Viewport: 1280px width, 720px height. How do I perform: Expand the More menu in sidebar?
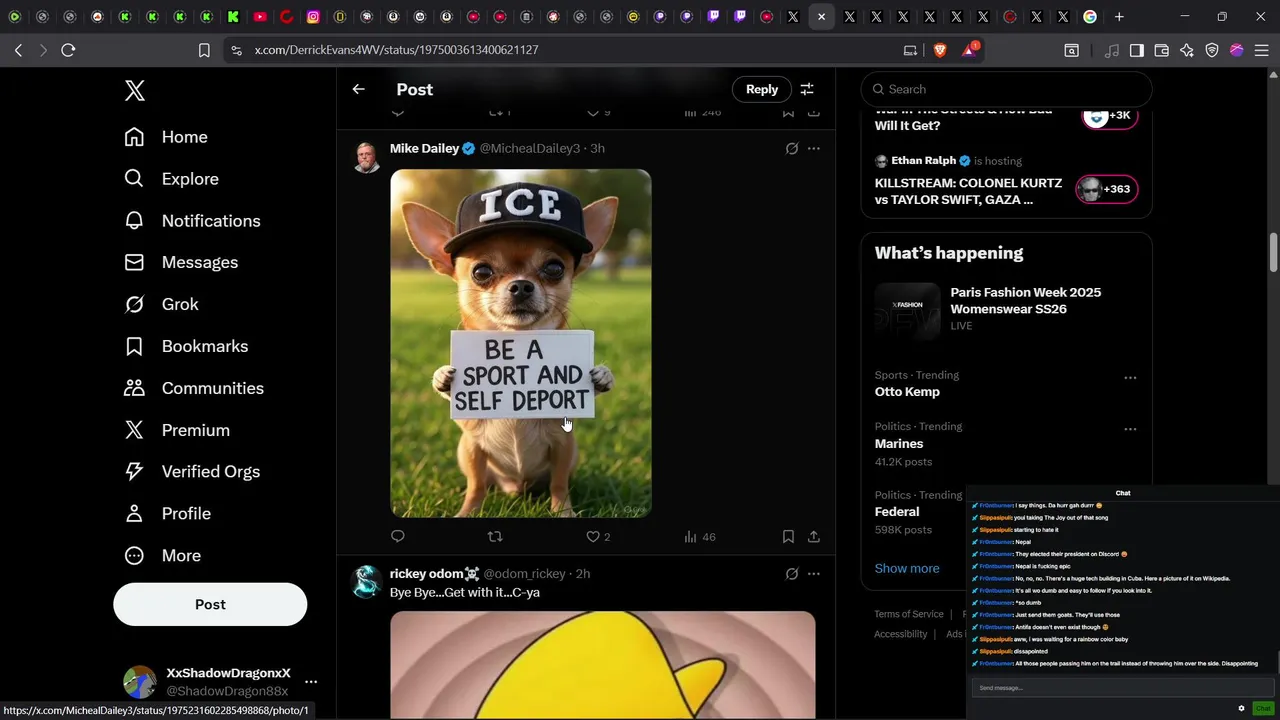(x=162, y=555)
